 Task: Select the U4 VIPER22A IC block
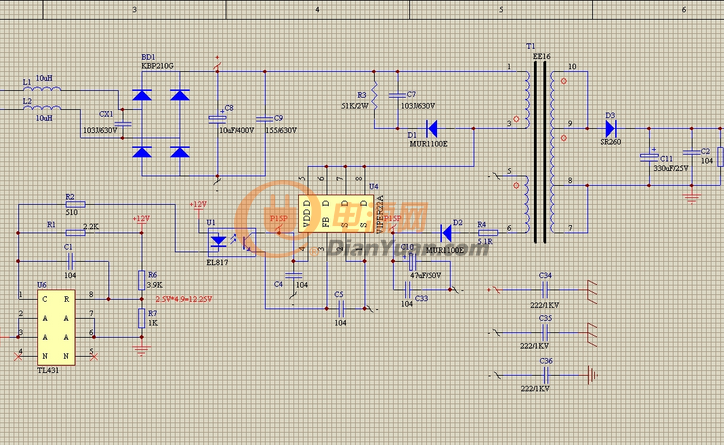click(x=340, y=213)
